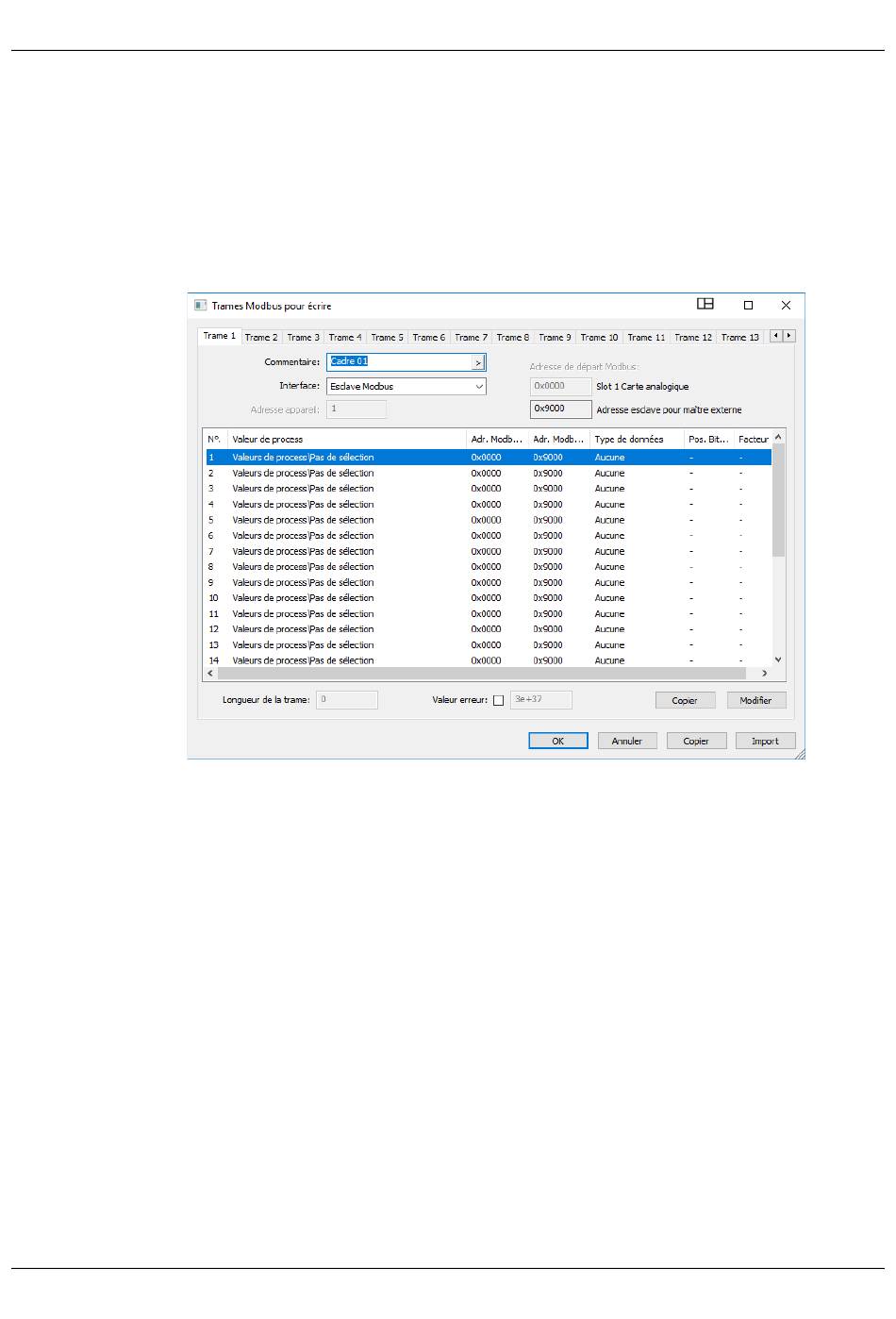Screen dimensions: 896x1319
Task: Select row 6 Valeurs de process
Action: pyautogui.click(x=489, y=535)
